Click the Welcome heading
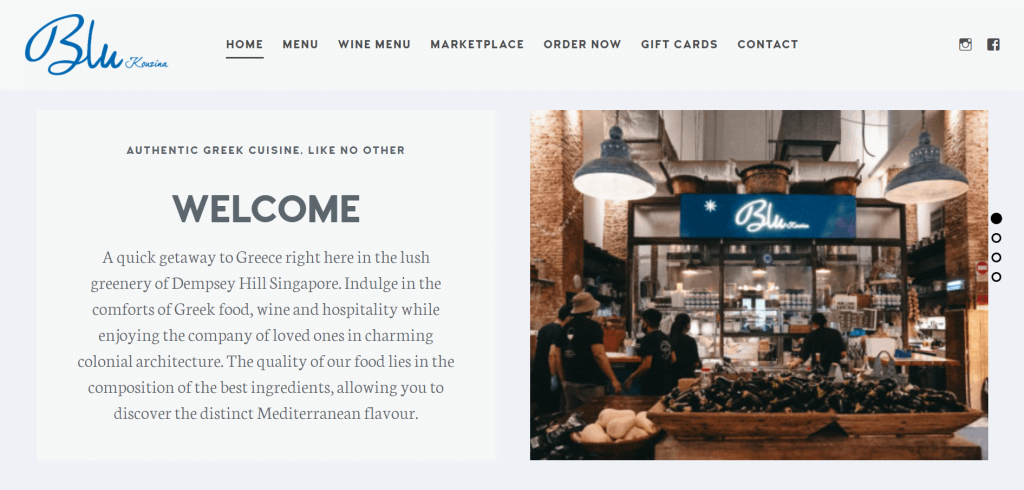Image resolution: width=1024 pixels, height=490 pixels. [x=266, y=209]
